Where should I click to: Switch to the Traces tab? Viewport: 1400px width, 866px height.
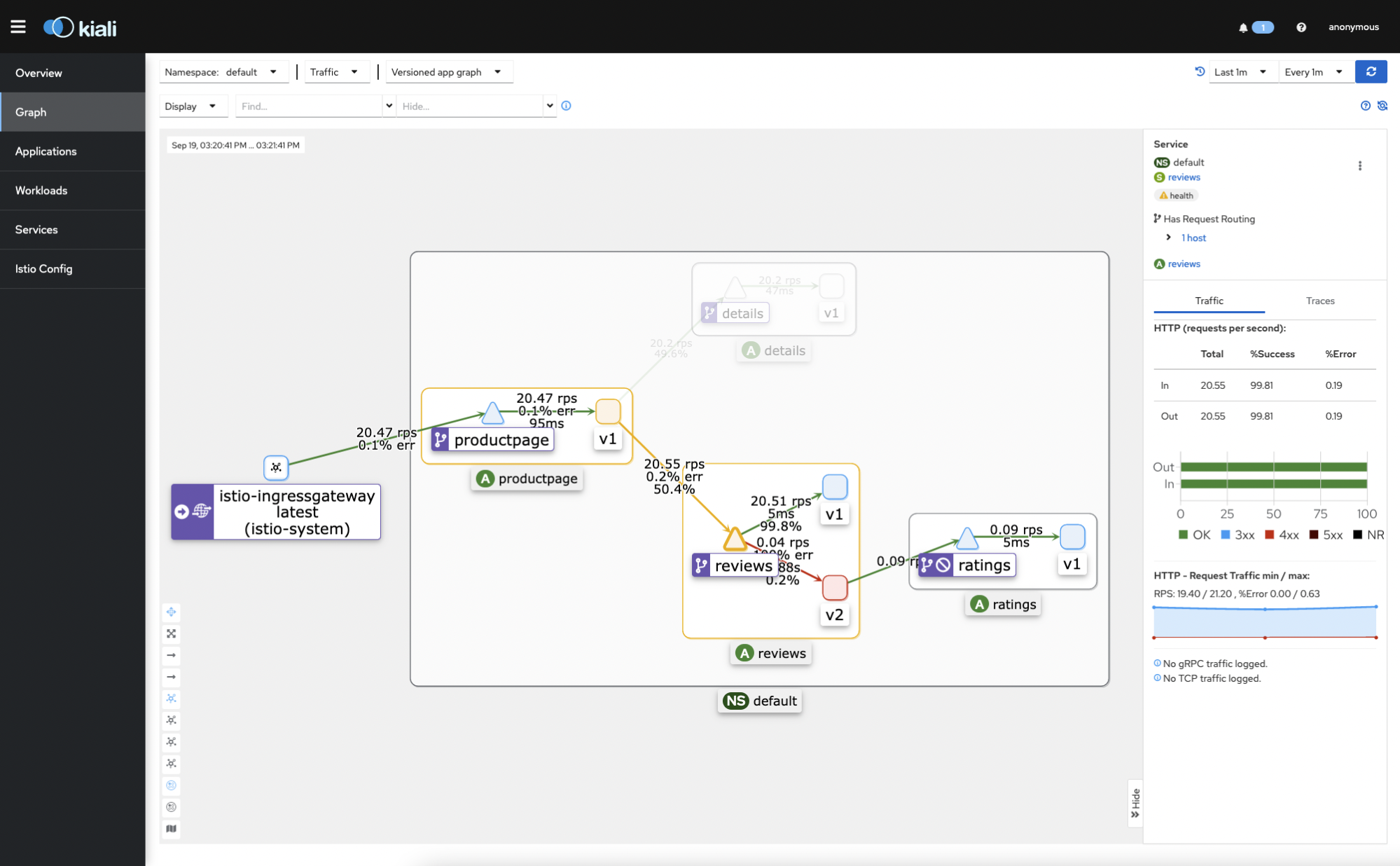1319,301
